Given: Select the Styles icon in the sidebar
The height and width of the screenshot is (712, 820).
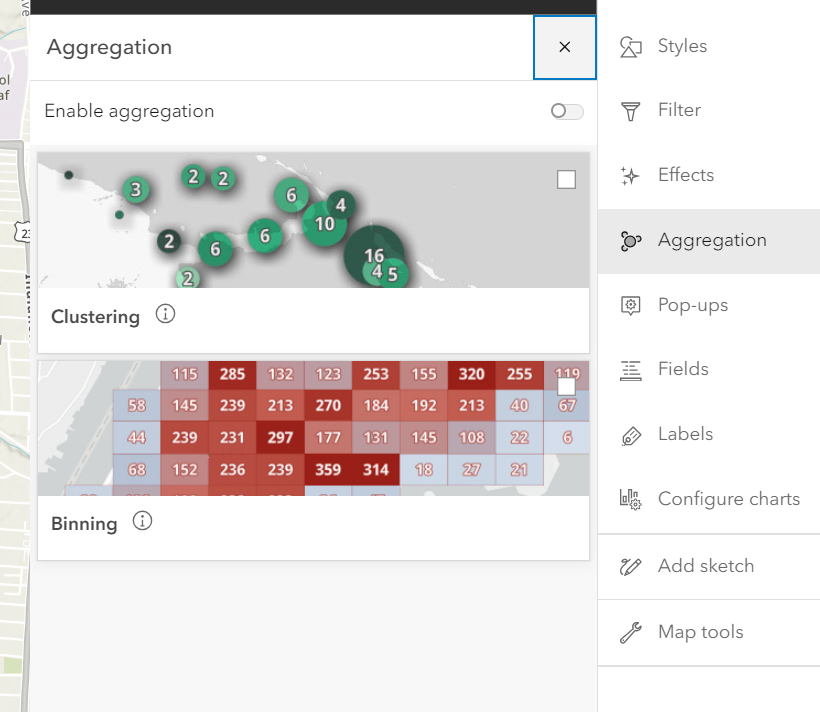Looking at the screenshot, I should 632,46.
